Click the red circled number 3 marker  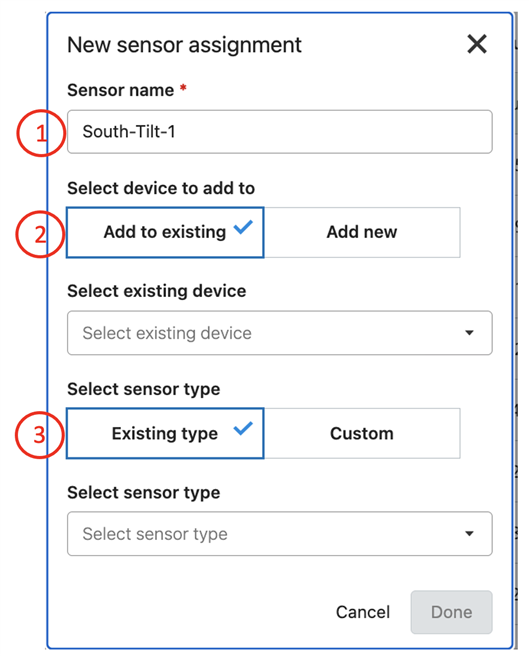pyautogui.click(x=40, y=435)
